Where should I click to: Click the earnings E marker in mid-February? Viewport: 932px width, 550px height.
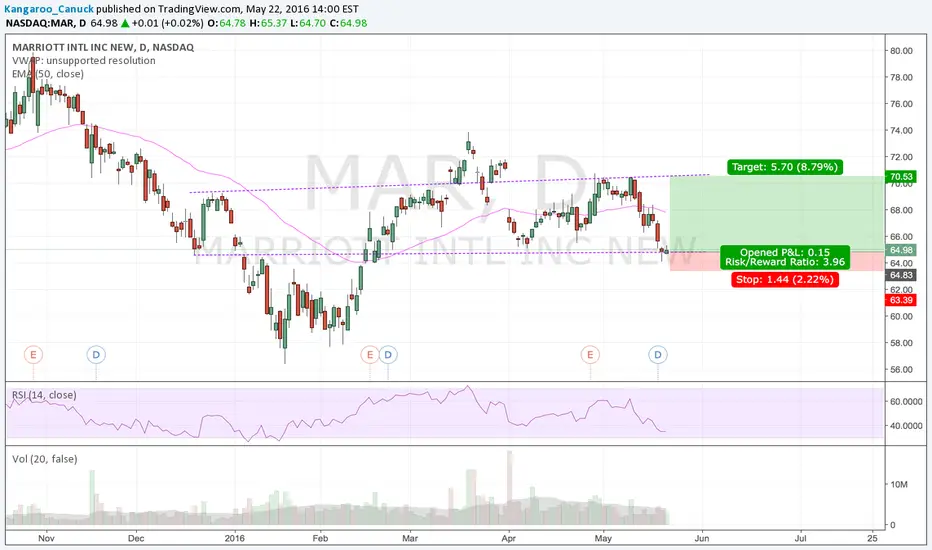(x=370, y=355)
